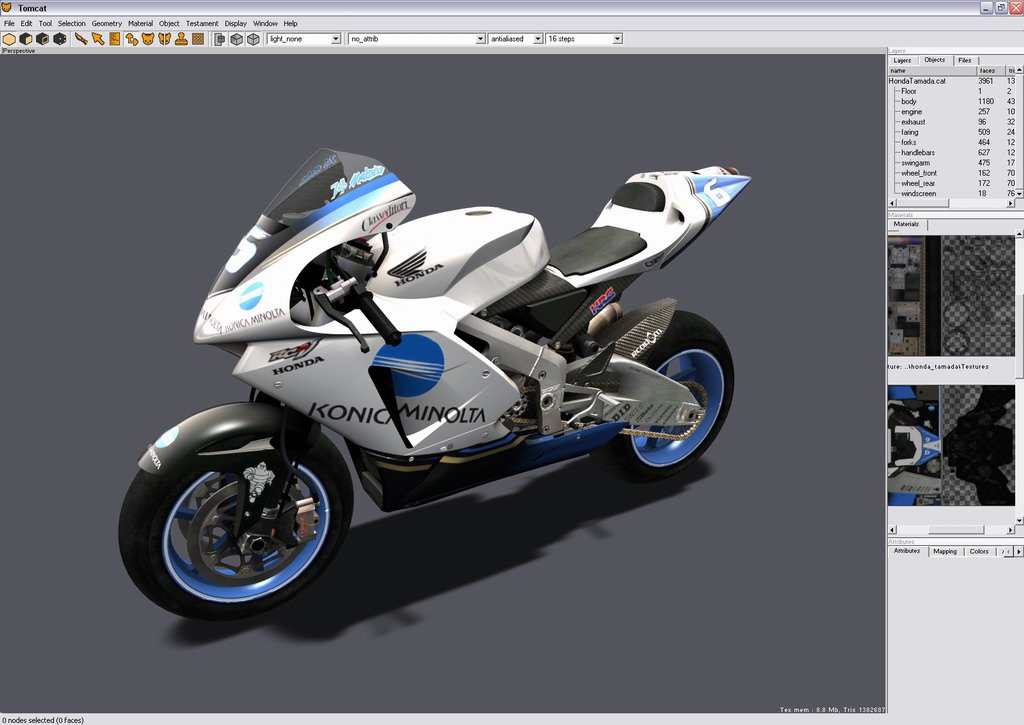The width and height of the screenshot is (1024, 725).
Task: Open the Geometry menu
Action: coord(106,24)
